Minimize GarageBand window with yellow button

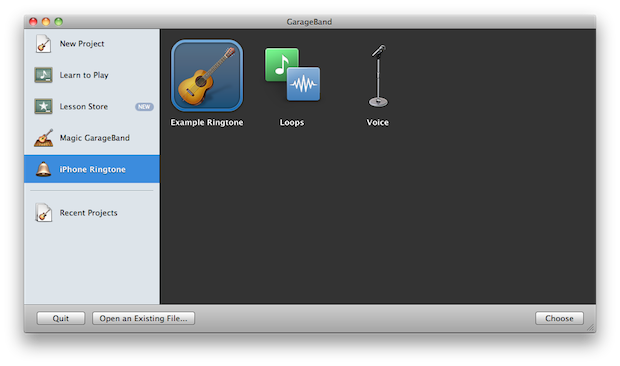click(x=46, y=21)
